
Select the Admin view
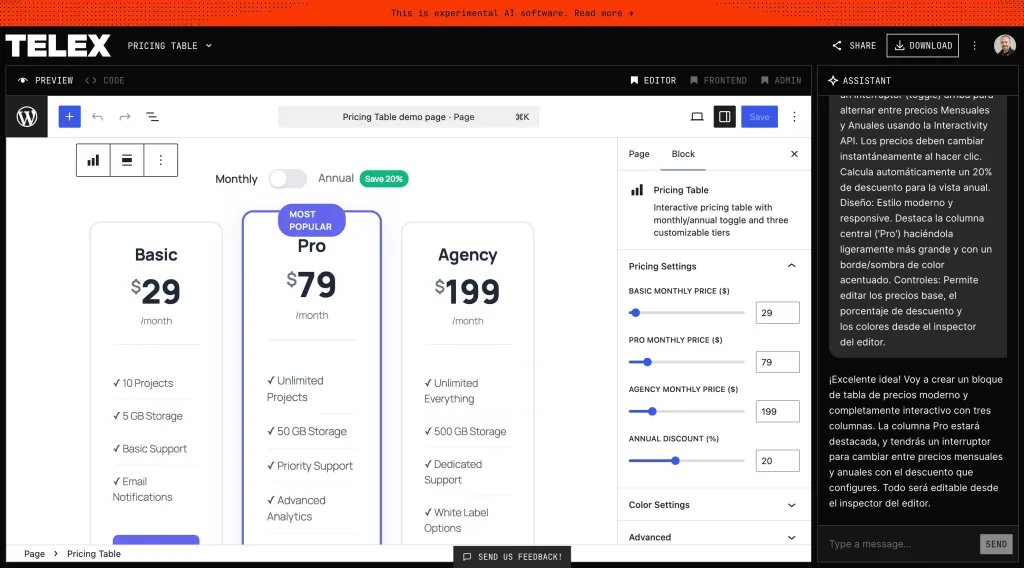click(781, 80)
